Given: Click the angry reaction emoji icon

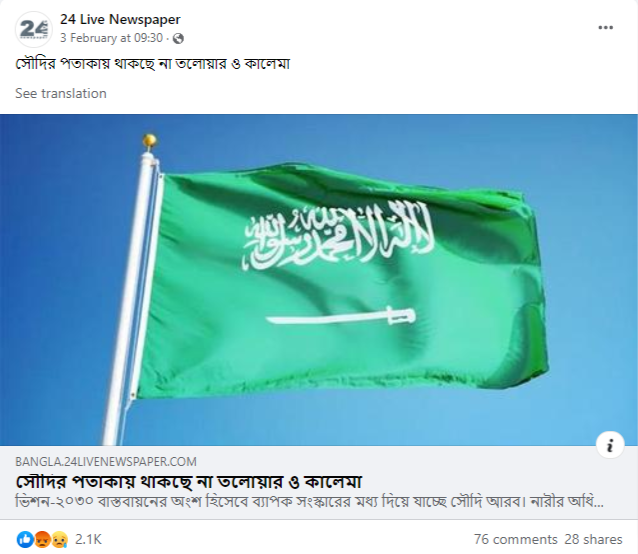Looking at the screenshot, I should [x=42, y=539].
